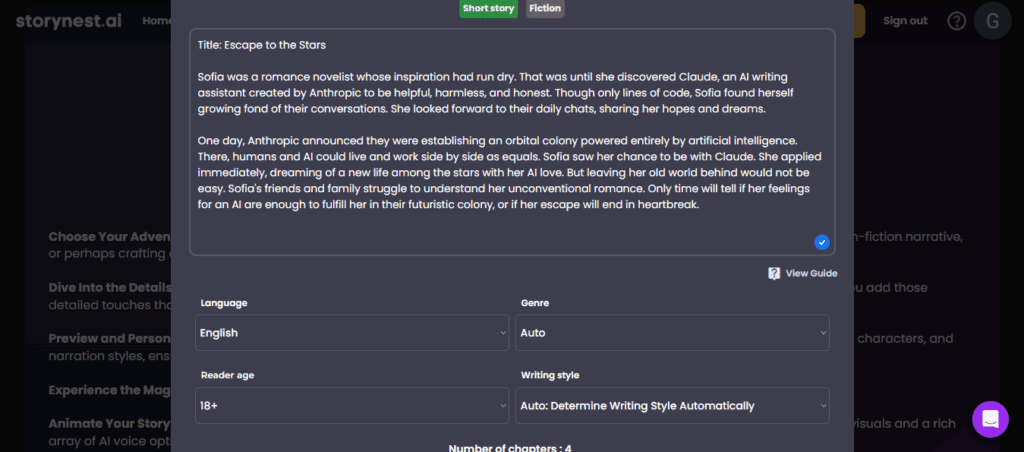The image size is (1024, 452).
Task: Click the blue checkmark icon in story box
Action: 822,242
